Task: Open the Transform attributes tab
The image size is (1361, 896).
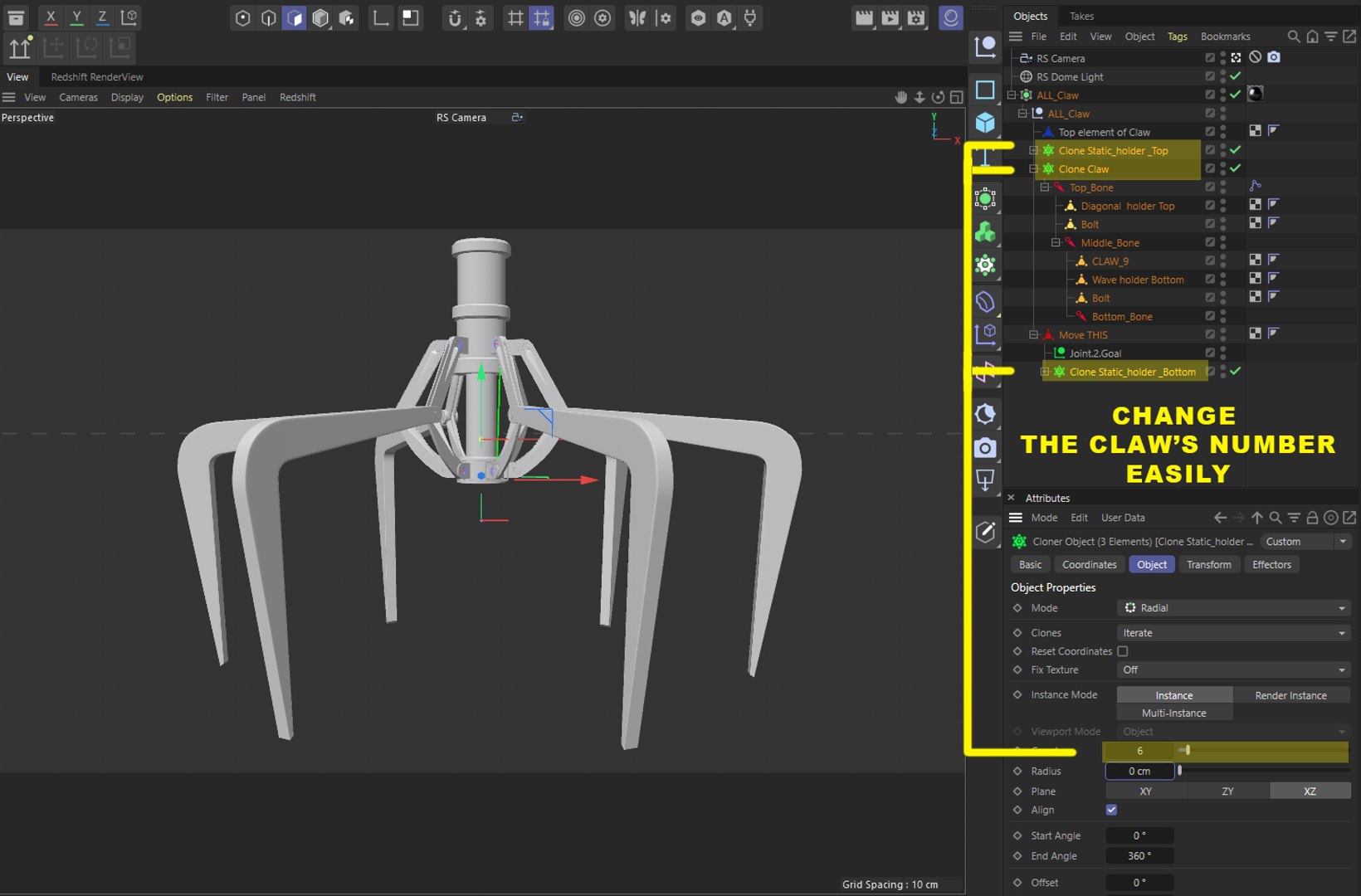Action: 1208,565
